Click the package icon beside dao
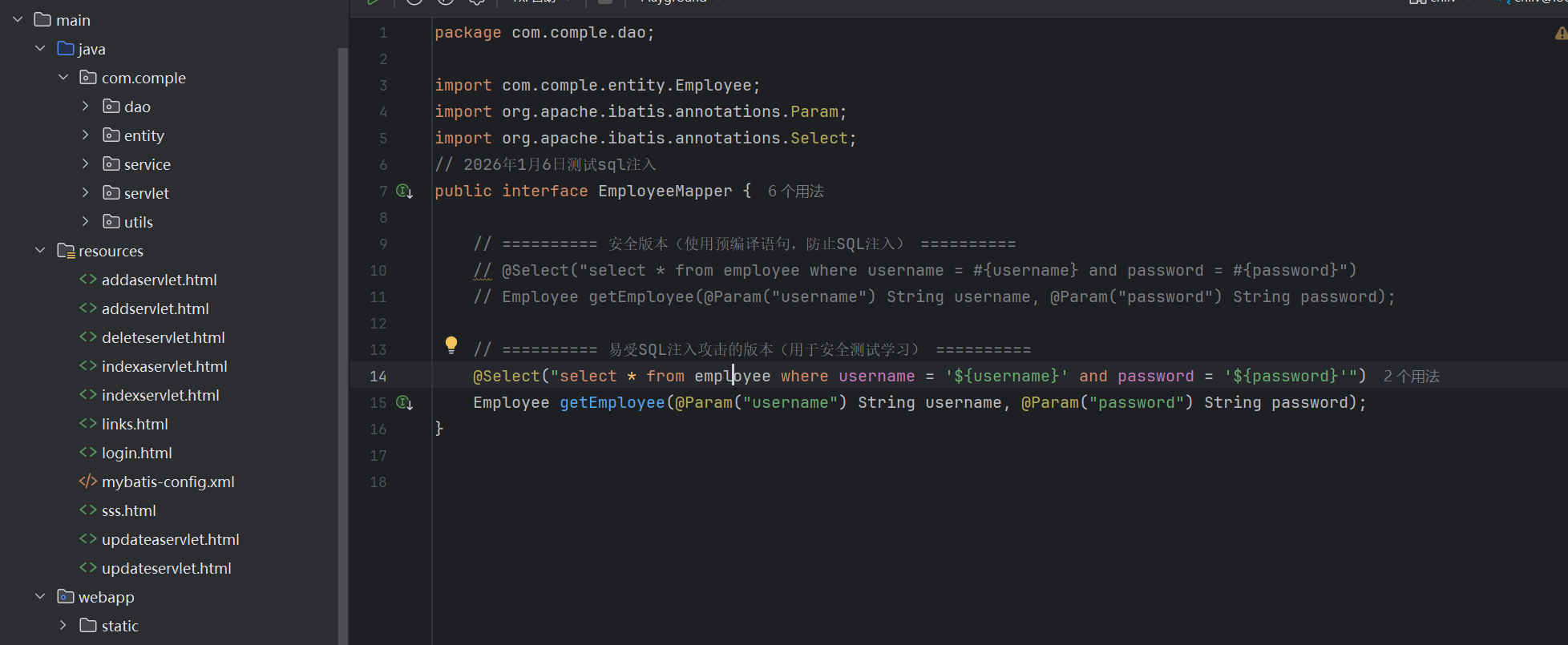This screenshot has width=1568, height=645. (111, 107)
